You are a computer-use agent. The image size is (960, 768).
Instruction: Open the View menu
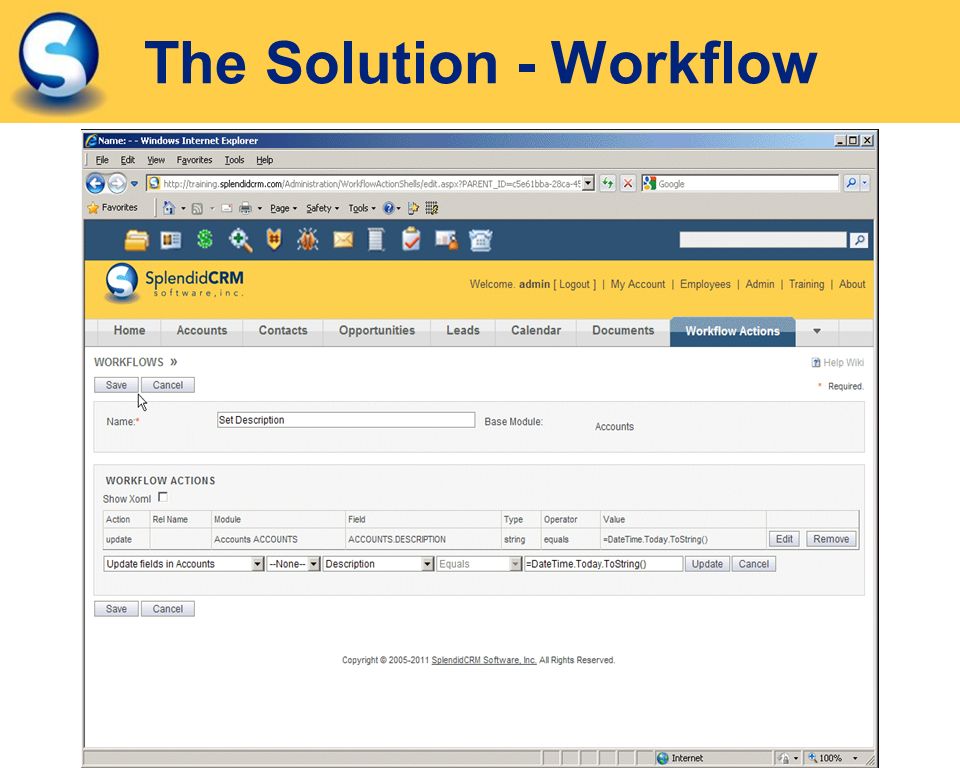click(156, 160)
